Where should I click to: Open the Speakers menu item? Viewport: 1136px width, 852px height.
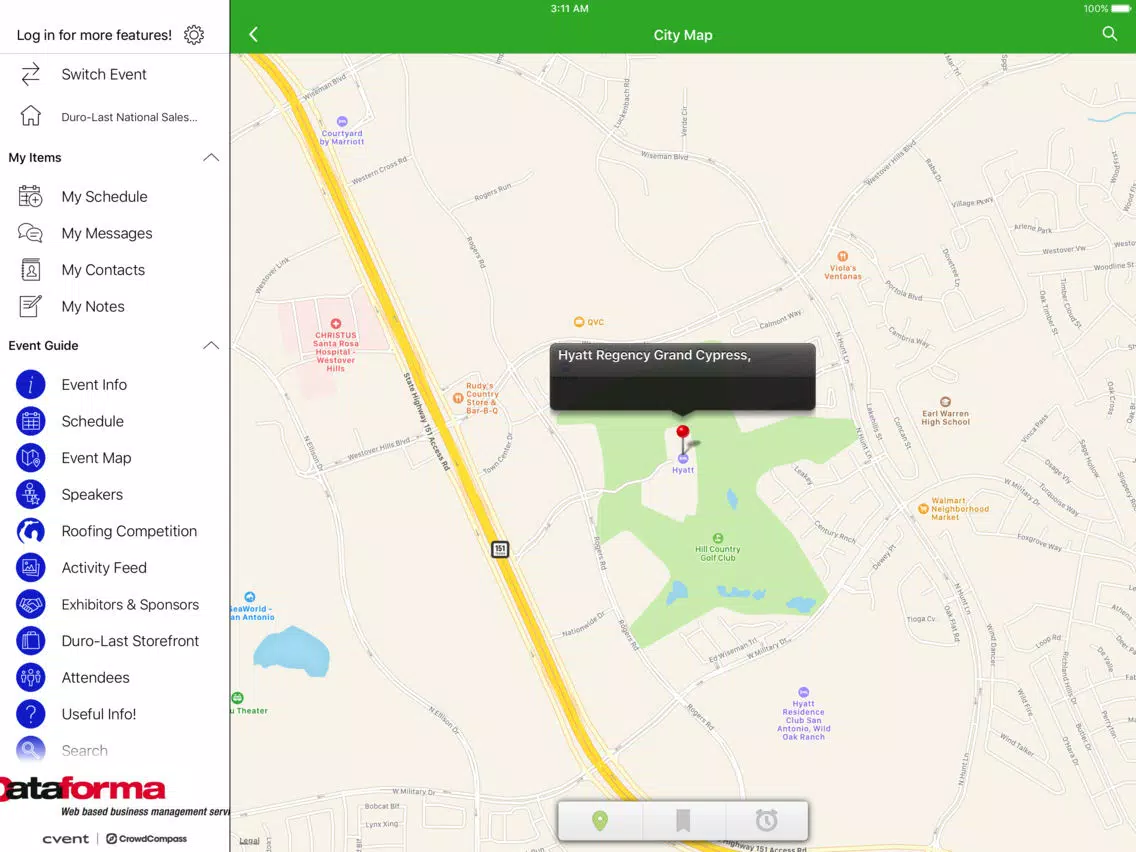point(114,494)
